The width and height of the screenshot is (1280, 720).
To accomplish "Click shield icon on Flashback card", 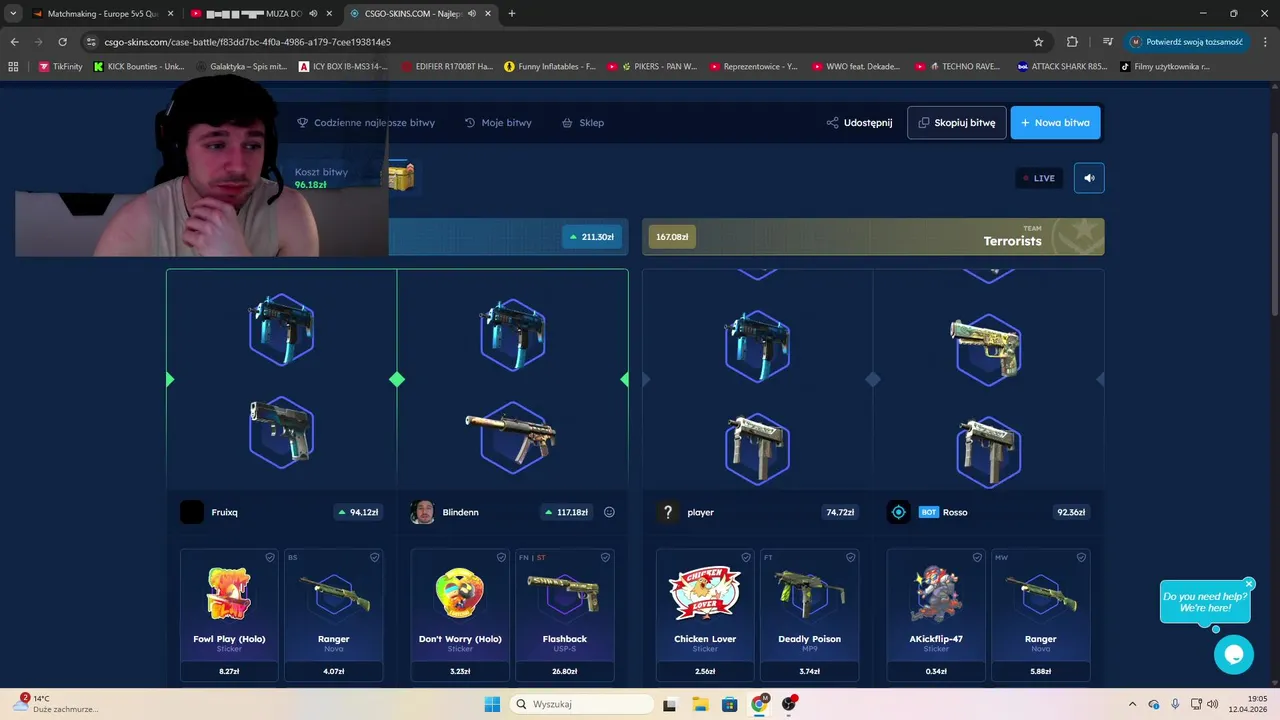I will 604,557.
